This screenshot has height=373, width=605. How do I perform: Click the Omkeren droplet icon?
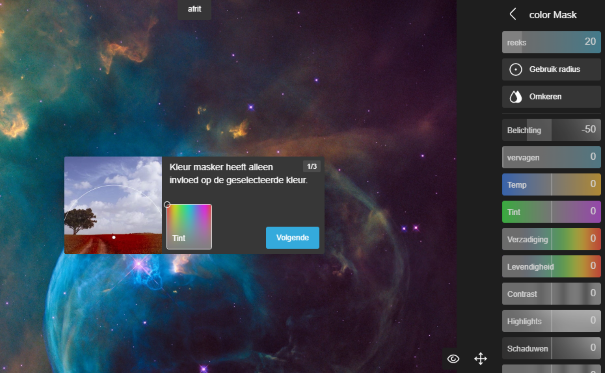(x=515, y=97)
